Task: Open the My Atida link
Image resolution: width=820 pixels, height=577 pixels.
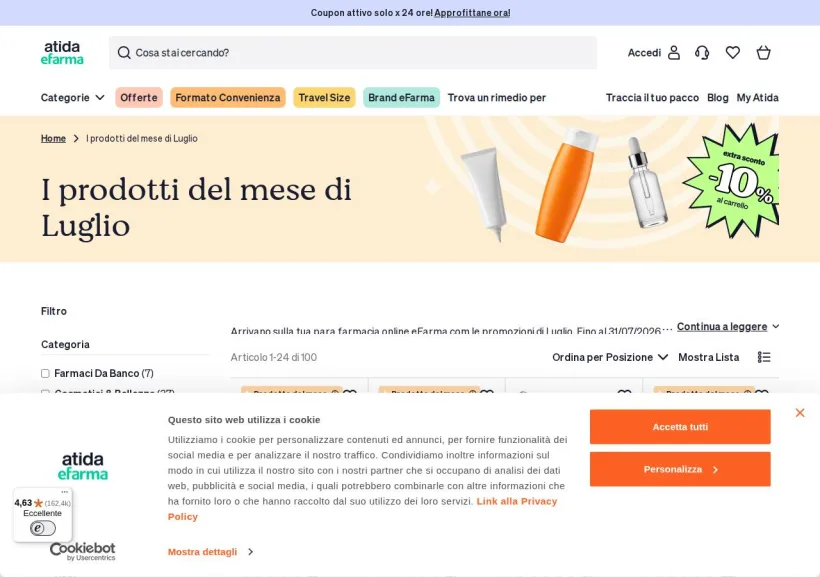Action: 757,98
